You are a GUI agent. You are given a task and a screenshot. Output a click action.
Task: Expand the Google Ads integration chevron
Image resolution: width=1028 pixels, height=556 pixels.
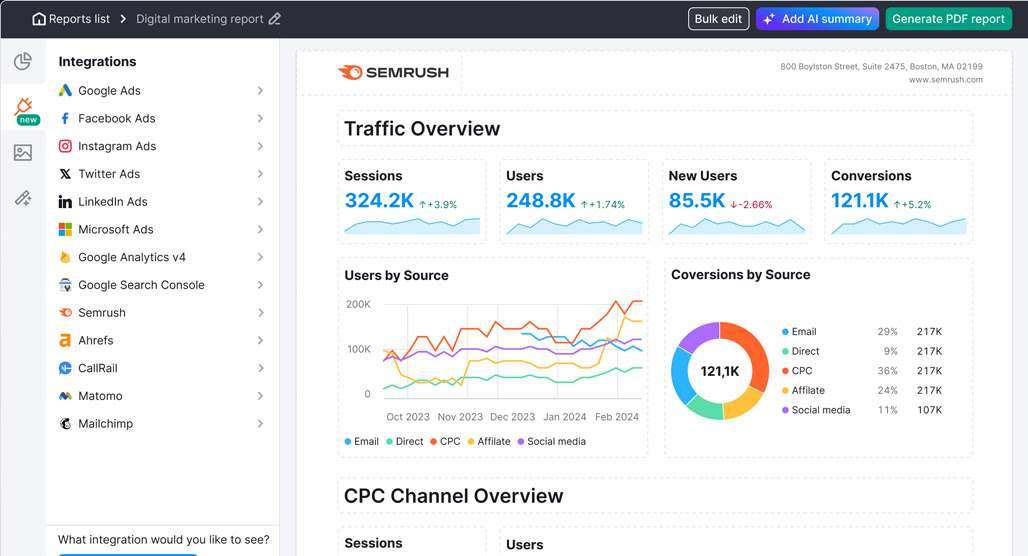click(260, 90)
